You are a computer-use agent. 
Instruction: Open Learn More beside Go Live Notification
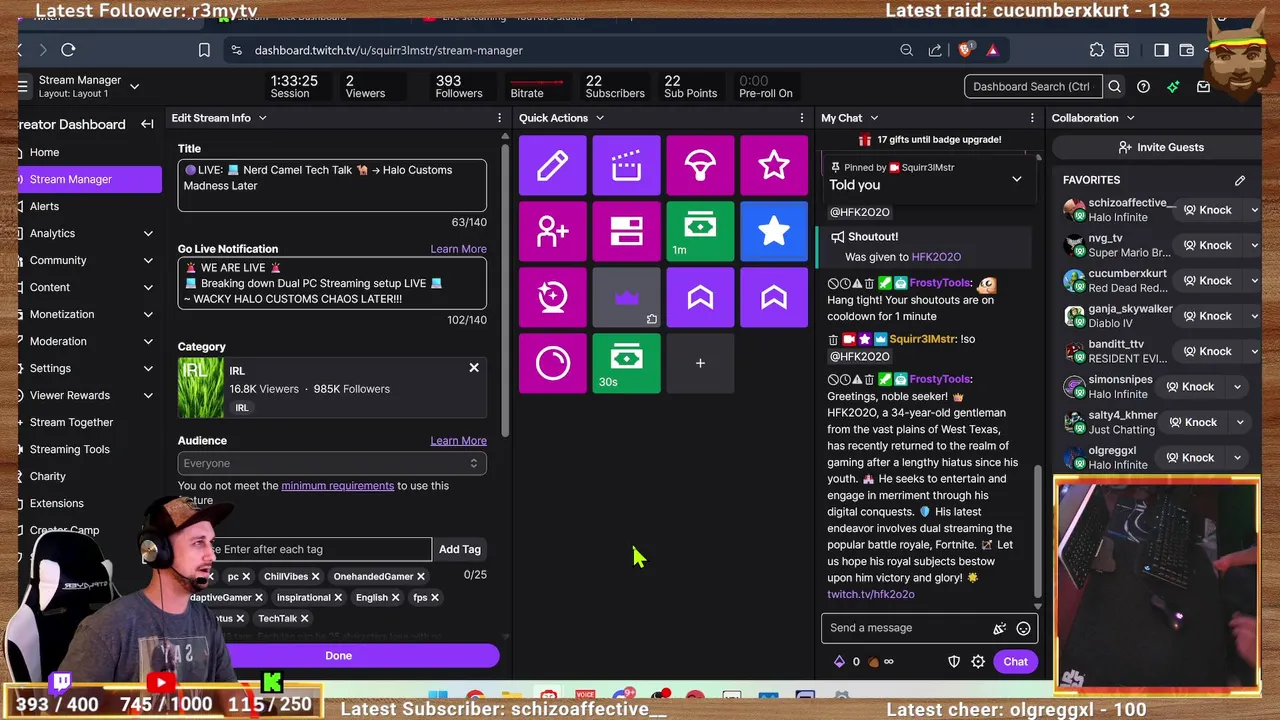click(458, 249)
